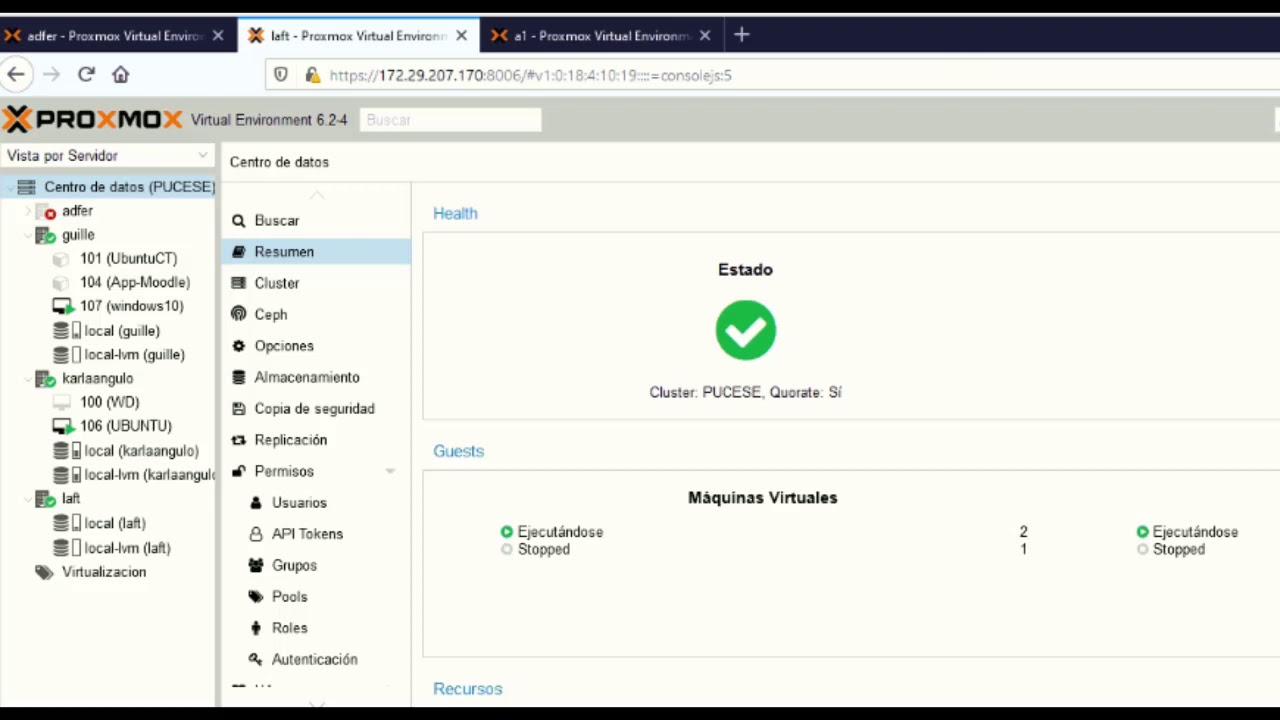Click the guille node server icon
The image size is (1280, 720).
[46, 235]
